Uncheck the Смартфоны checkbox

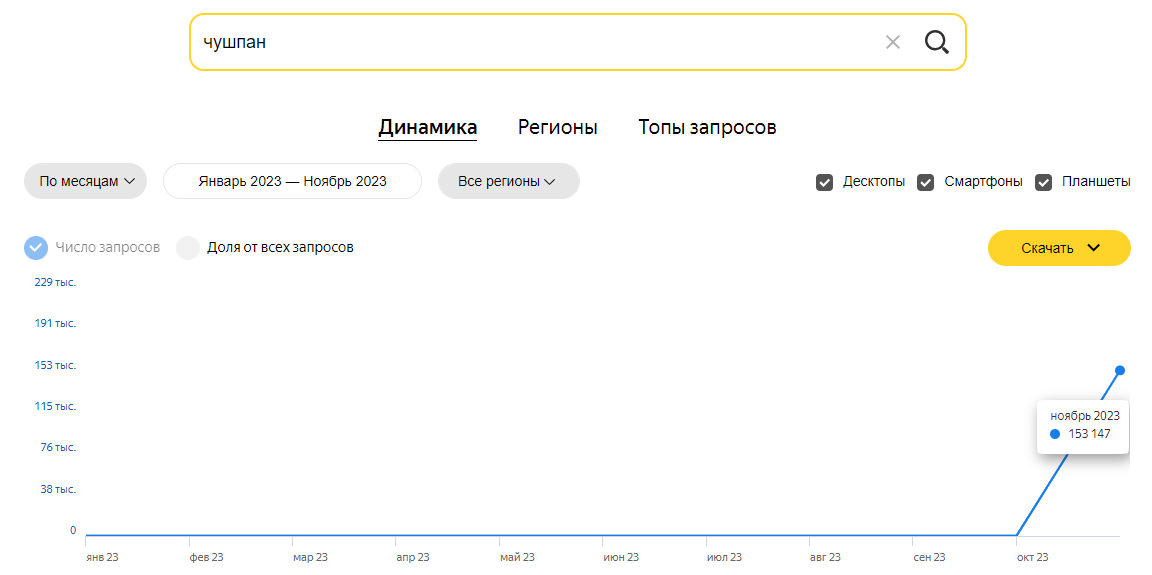click(x=925, y=182)
